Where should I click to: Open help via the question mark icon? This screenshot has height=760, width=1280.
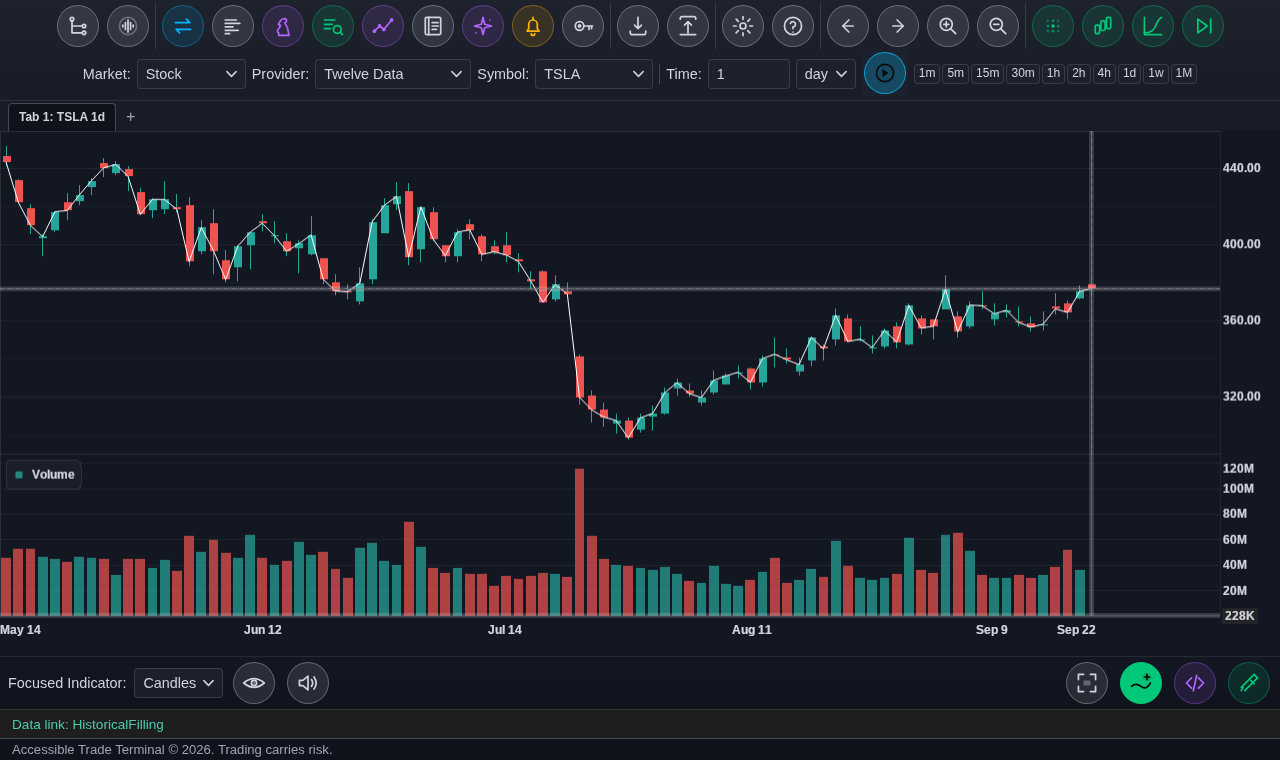click(793, 26)
